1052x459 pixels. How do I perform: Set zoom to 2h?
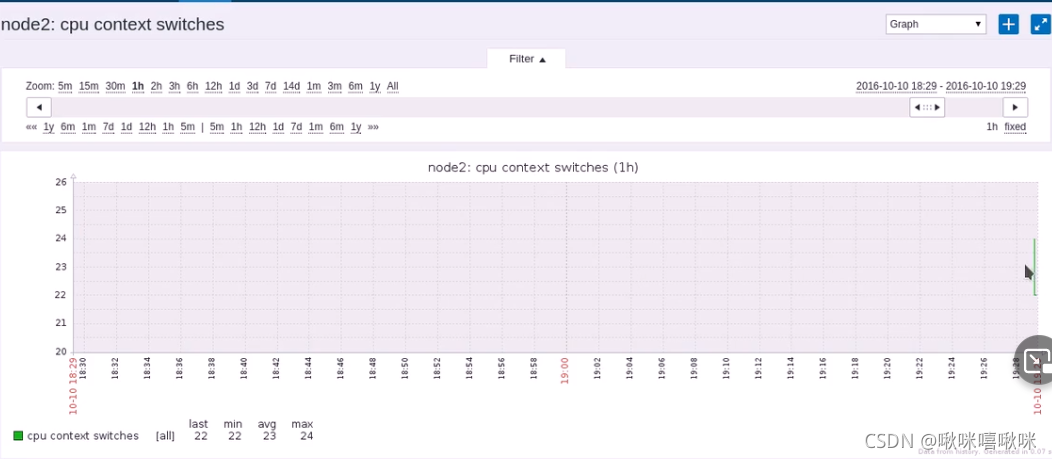[156, 86]
